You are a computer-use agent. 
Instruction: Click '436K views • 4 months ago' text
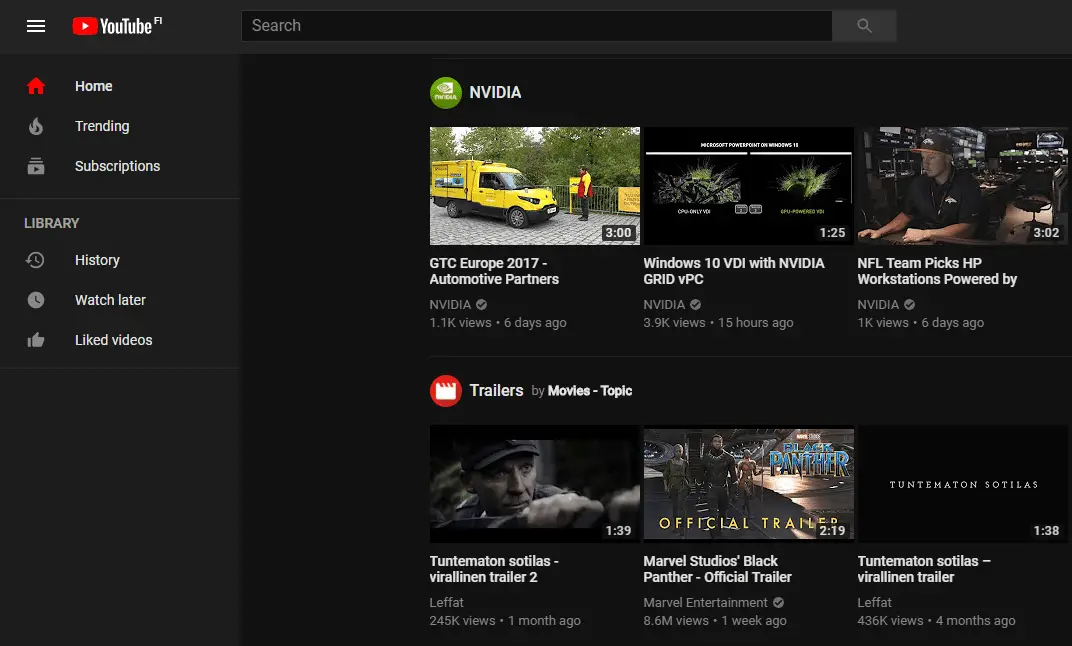pyautogui.click(x=937, y=621)
